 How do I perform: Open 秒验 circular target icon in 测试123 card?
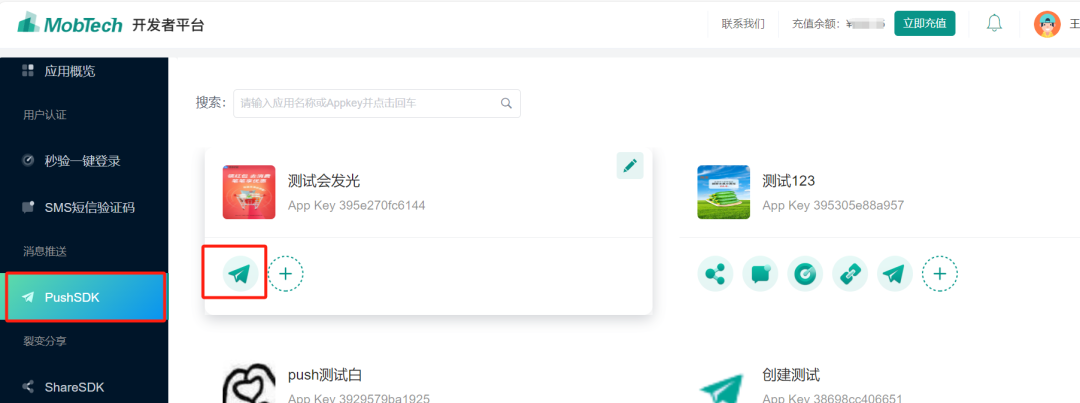point(805,274)
